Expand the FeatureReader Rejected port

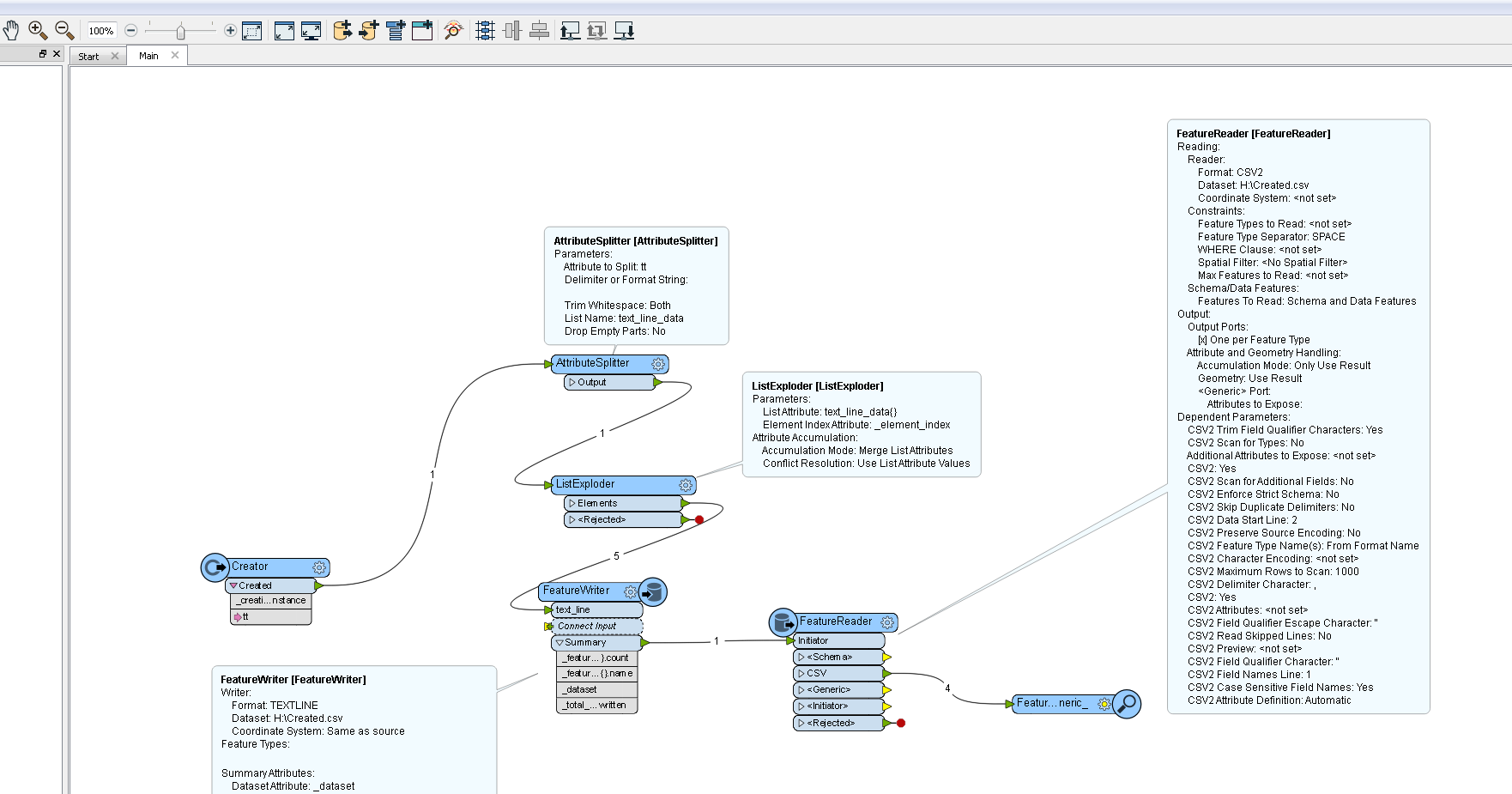tap(801, 723)
